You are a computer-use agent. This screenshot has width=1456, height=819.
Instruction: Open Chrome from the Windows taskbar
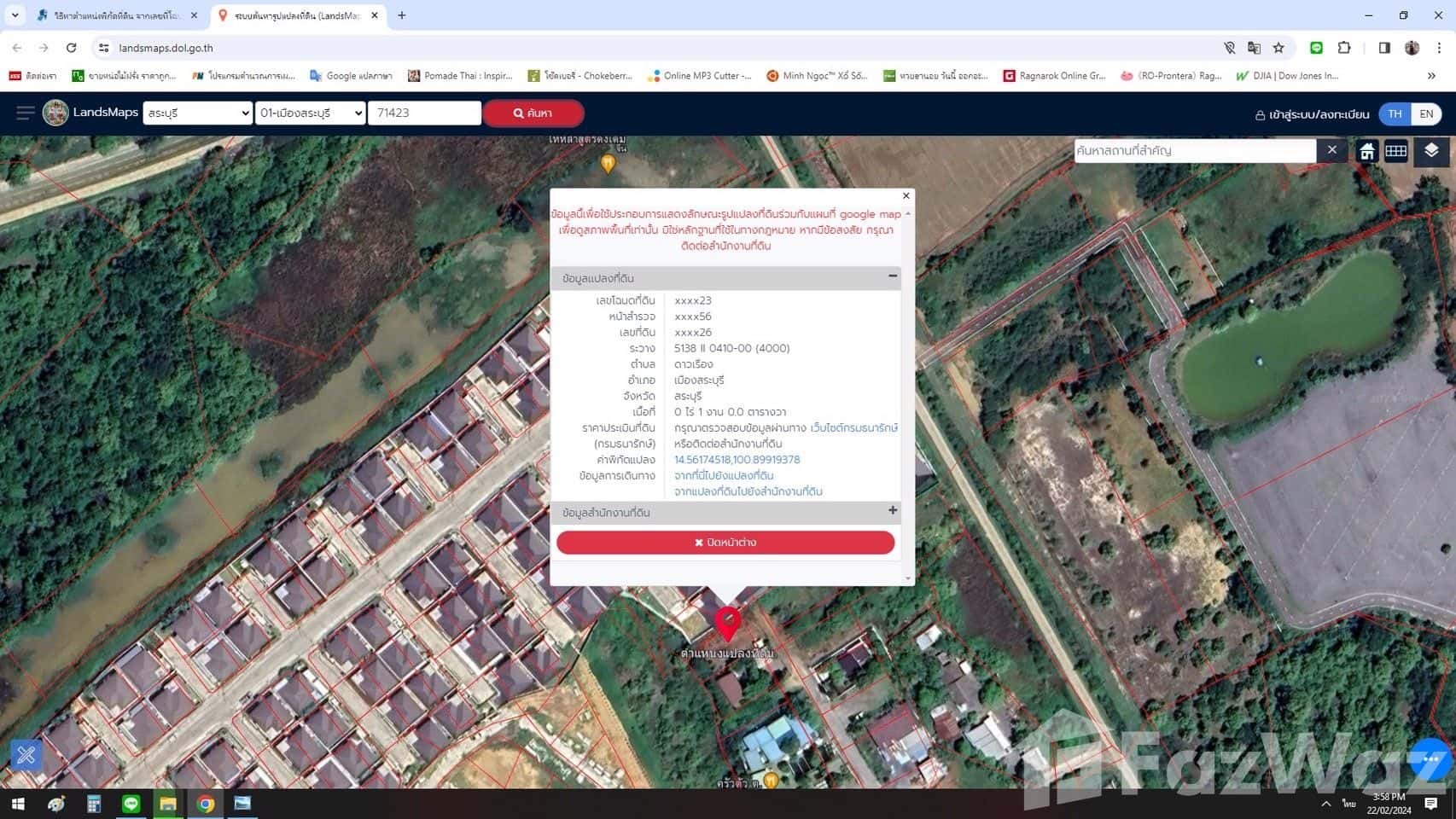tap(206, 804)
